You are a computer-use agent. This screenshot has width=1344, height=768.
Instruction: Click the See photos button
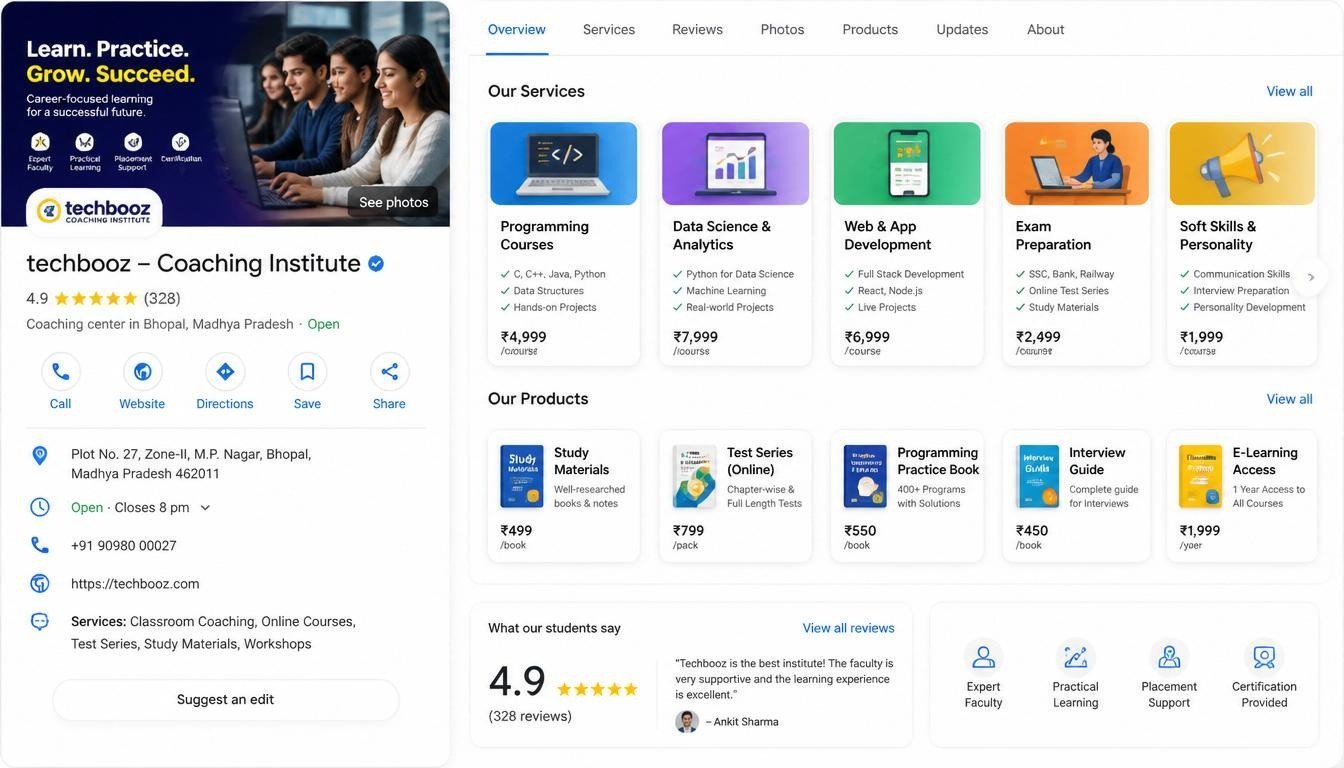(393, 202)
